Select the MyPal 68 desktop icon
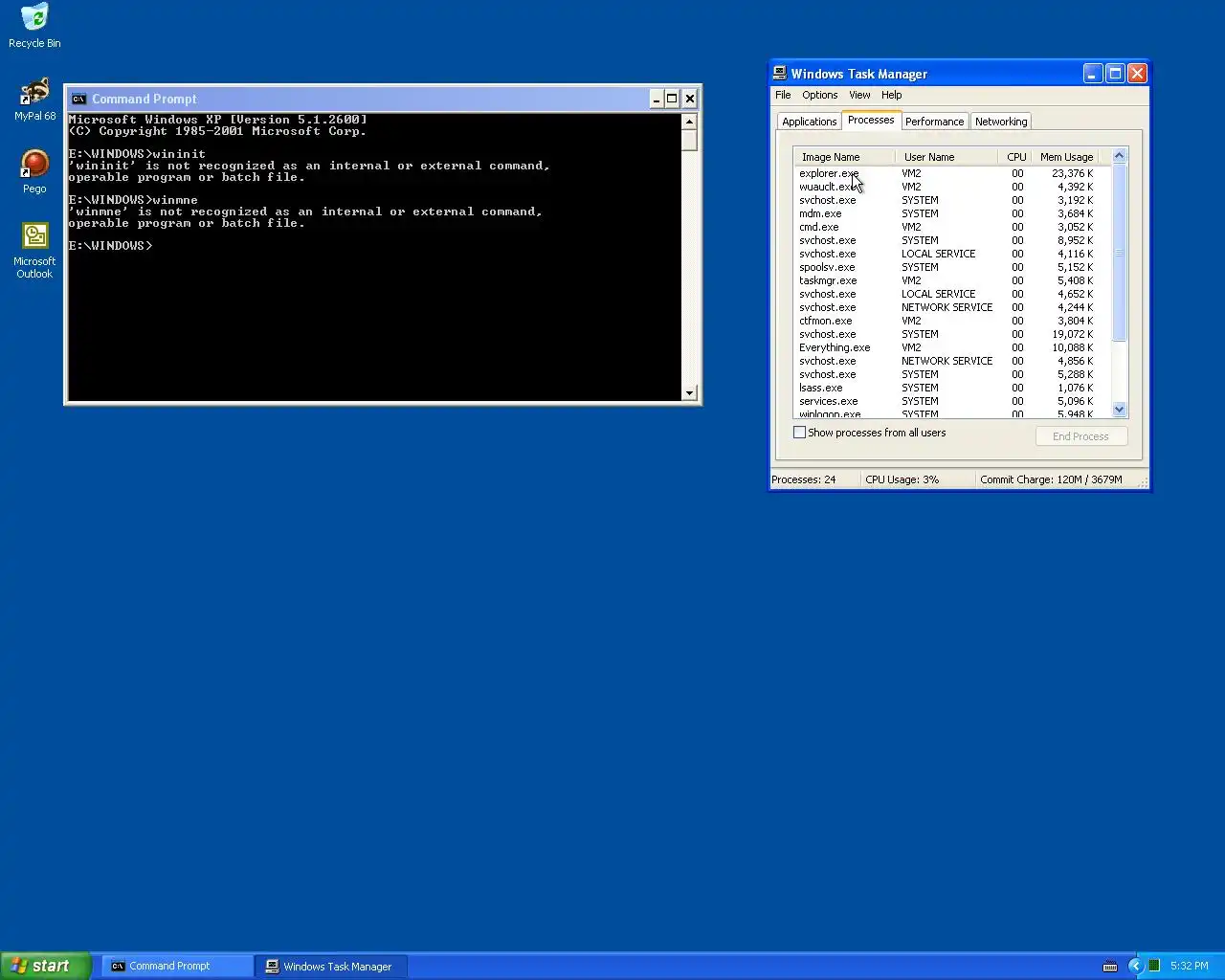 pyautogui.click(x=34, y=99)
